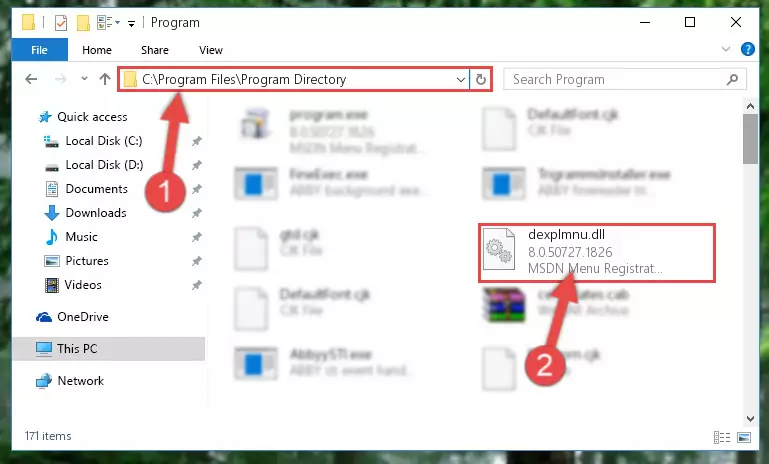The image size is (769, 464).
Task: Click pin icon next to Music
Action: (196, 237)
